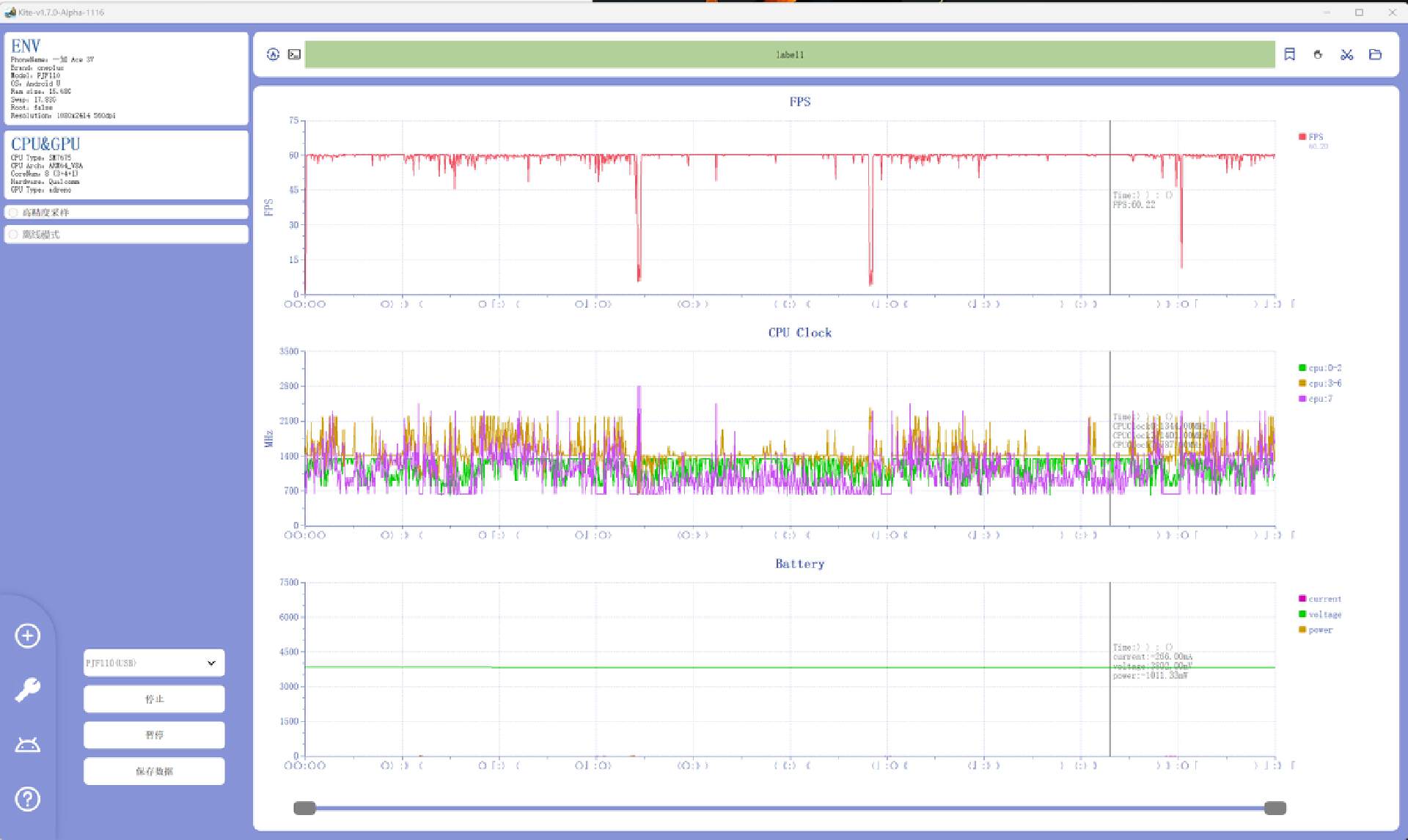Click the scissors cut icon
Screen dimensions: 1408x840
click(1346, 54)
